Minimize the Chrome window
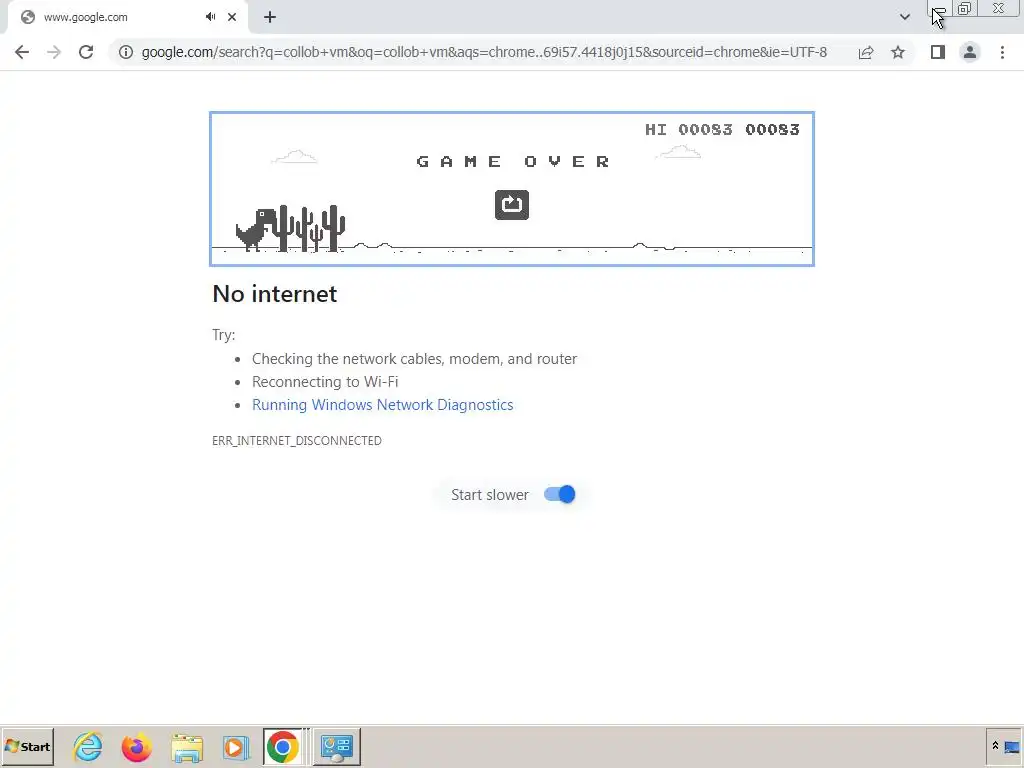Viewport: 1024px width, 768px height. pyautogui.click(x=938, y=8)
